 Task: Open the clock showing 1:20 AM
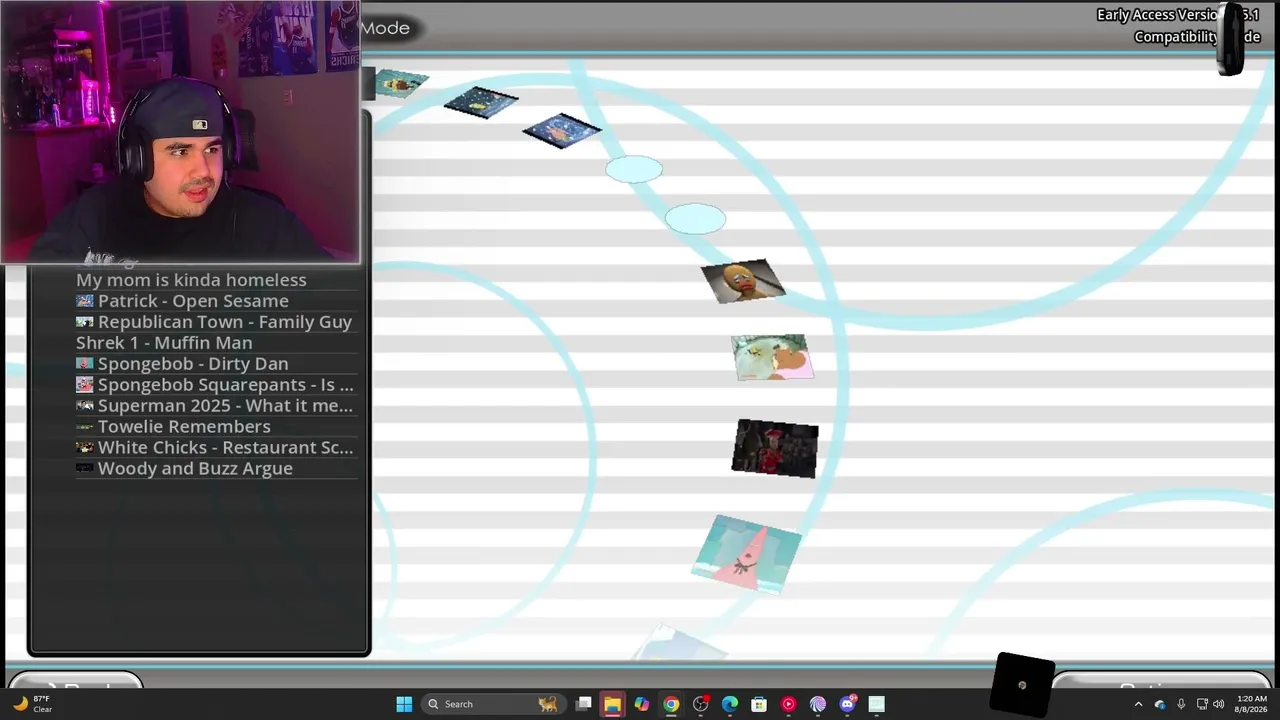pyautogui.click(x=1251, y=704)
